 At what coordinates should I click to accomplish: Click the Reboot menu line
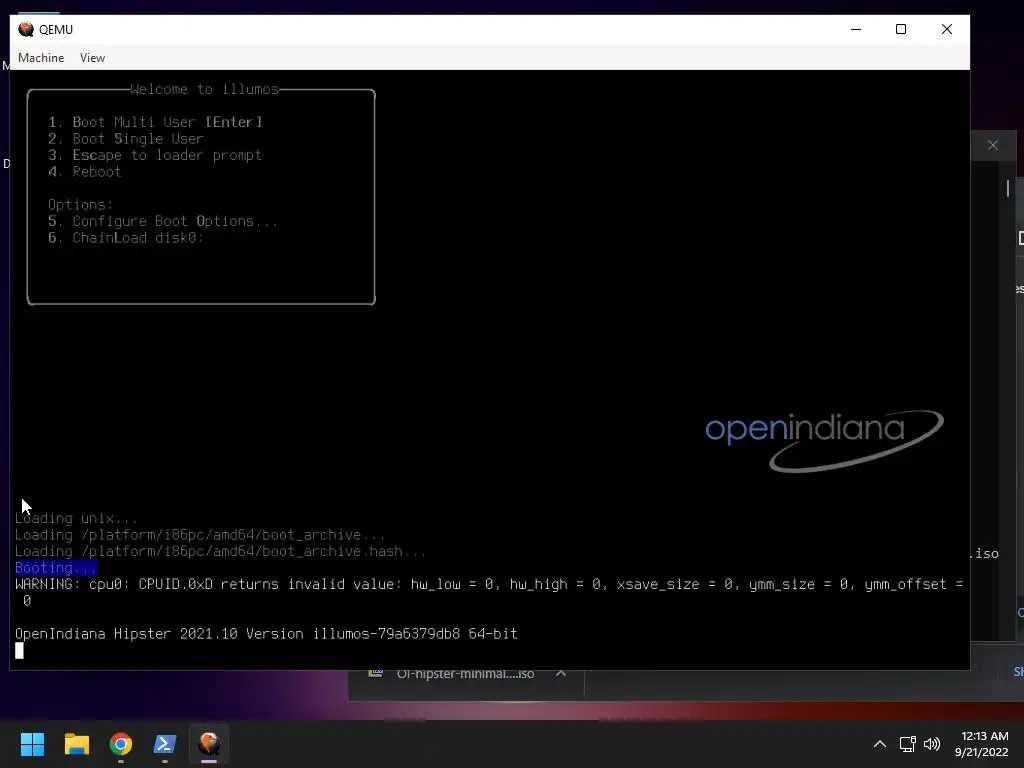click(84, 172)
